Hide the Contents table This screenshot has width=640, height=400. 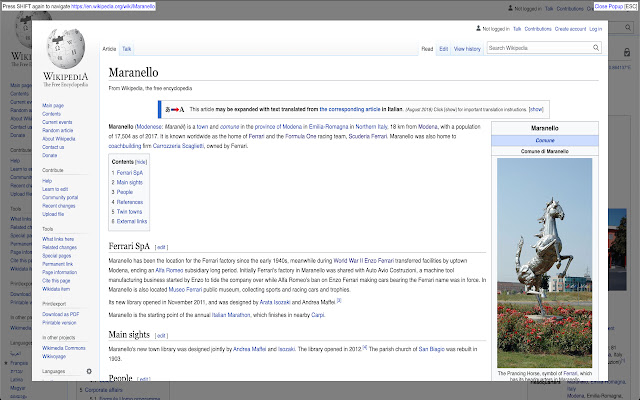pos(141,162)
